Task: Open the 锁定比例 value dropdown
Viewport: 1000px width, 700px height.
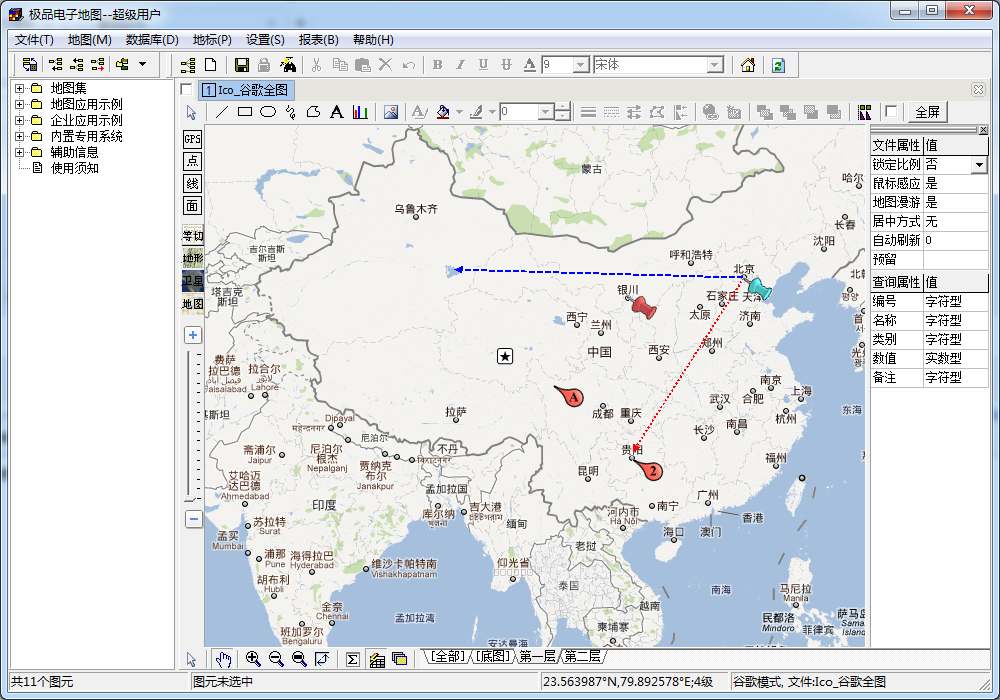Action: point(979,164)
